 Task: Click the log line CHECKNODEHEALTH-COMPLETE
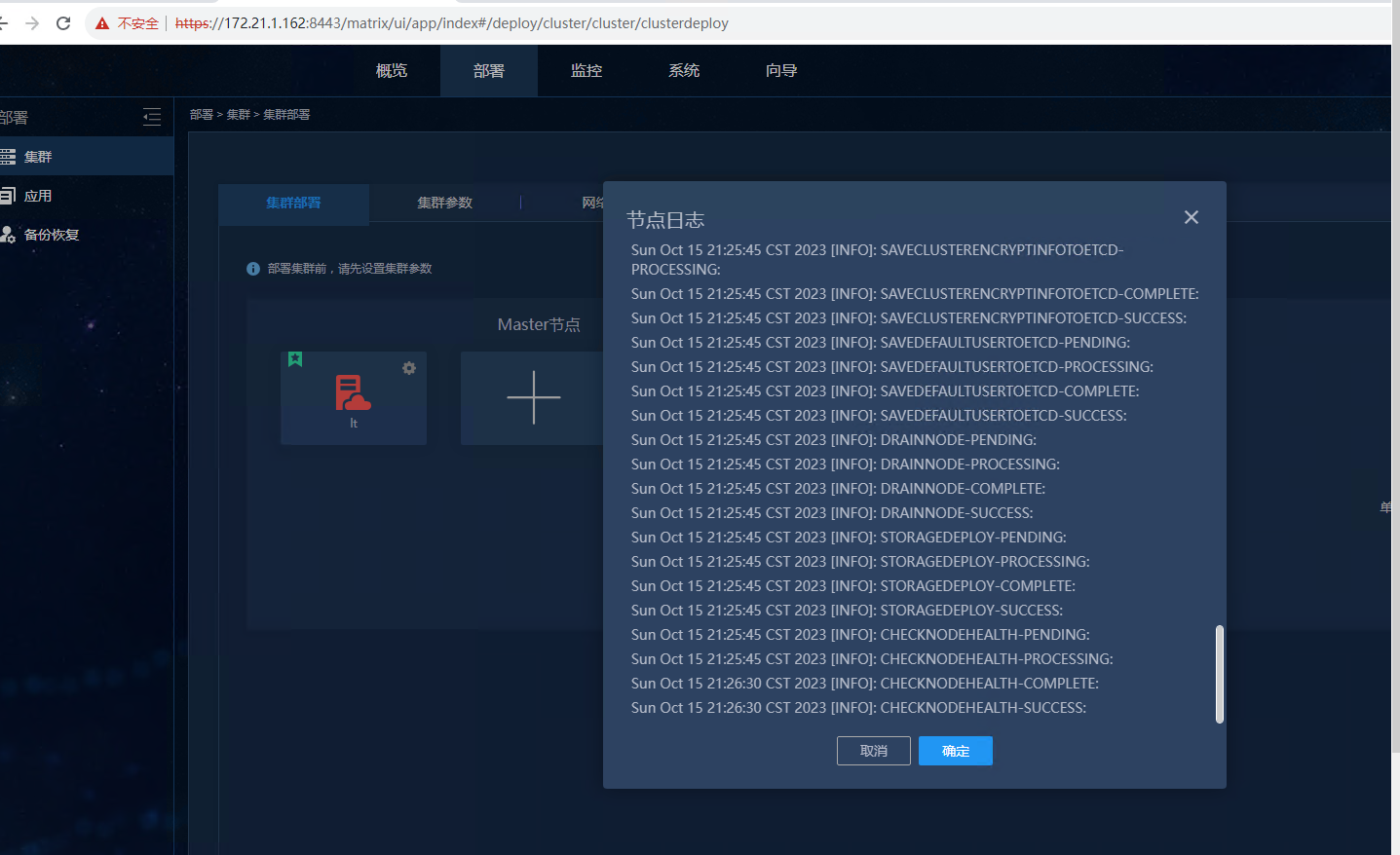tap(865, 684)
